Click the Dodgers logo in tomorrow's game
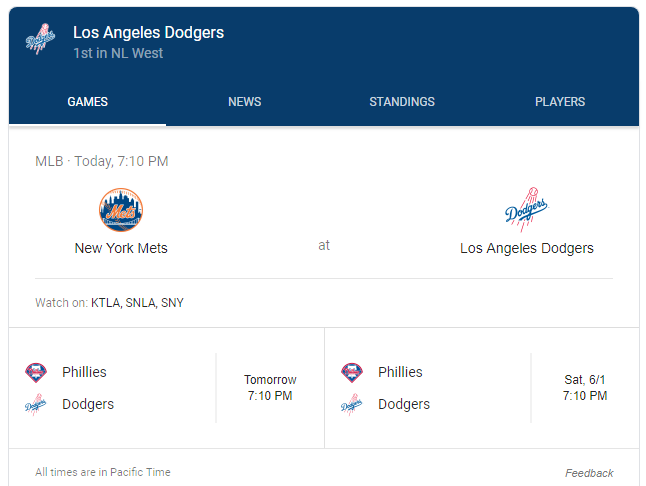This screenshot has height=486, width=646. [x=36, y=405]
